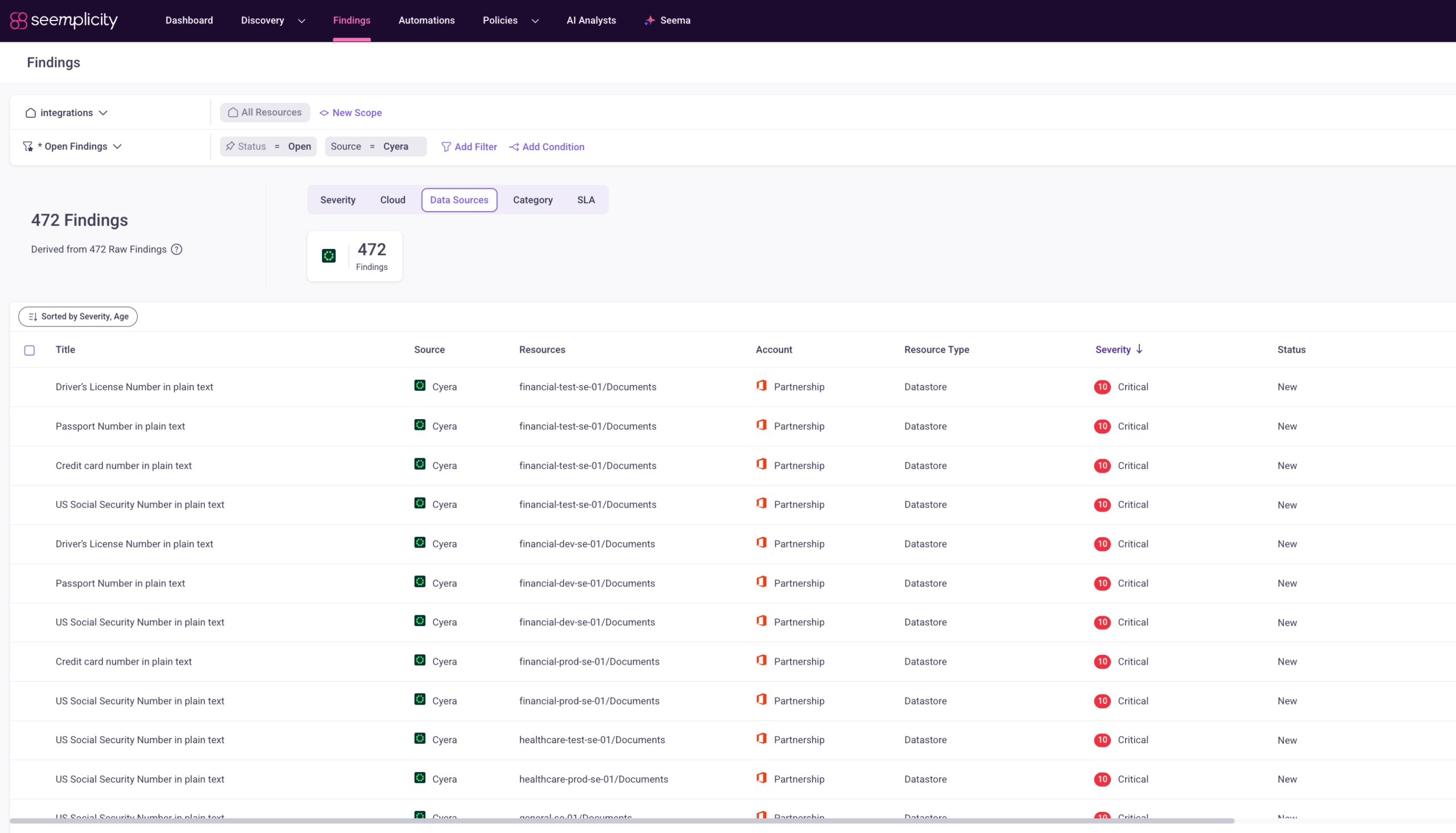The width and height of the screenshot is (1456, 833).
Task: Expand the Policies menu chevron
Action: (535, 21)
